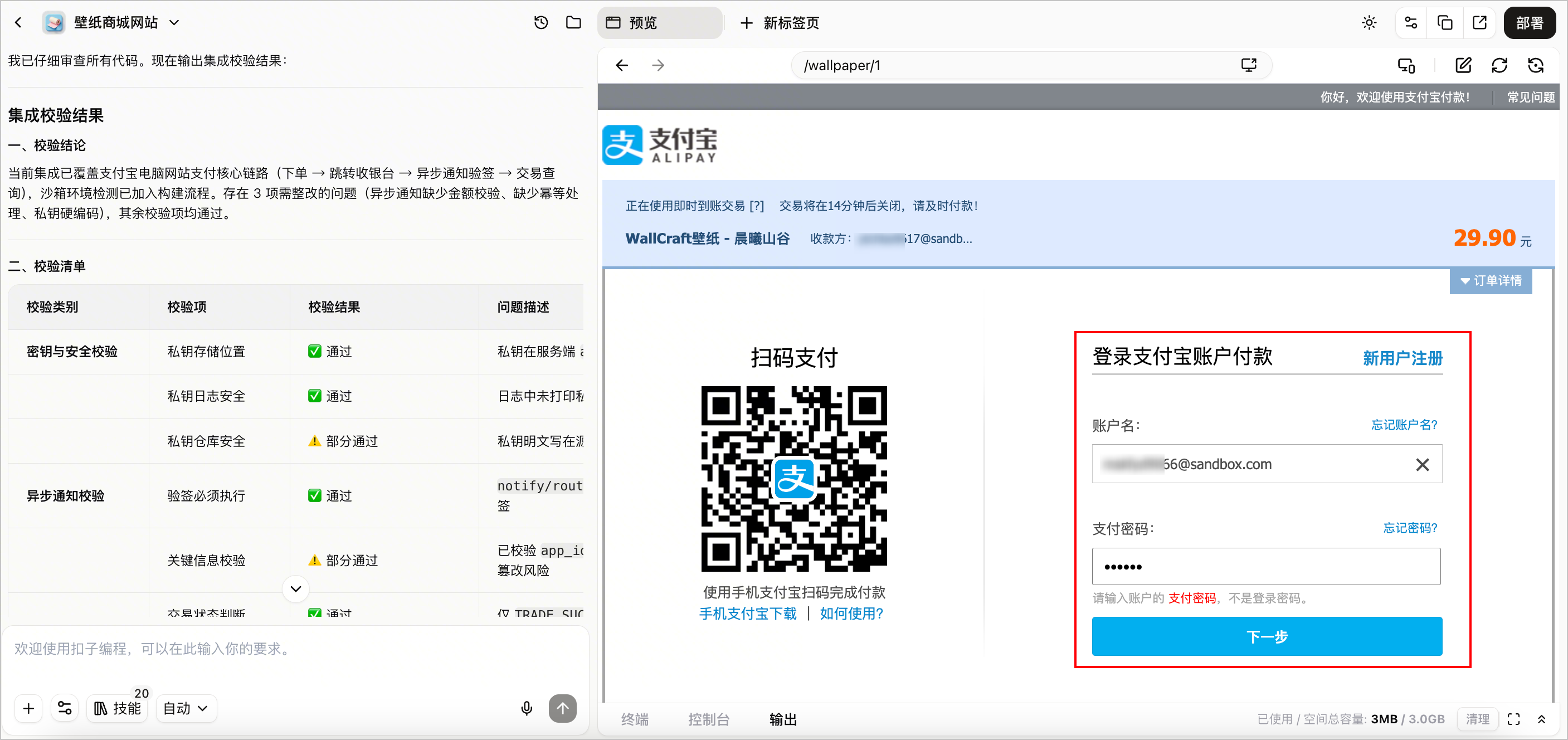
Task: Open the responsive device view icon
Action: (x=1406, y=65)
